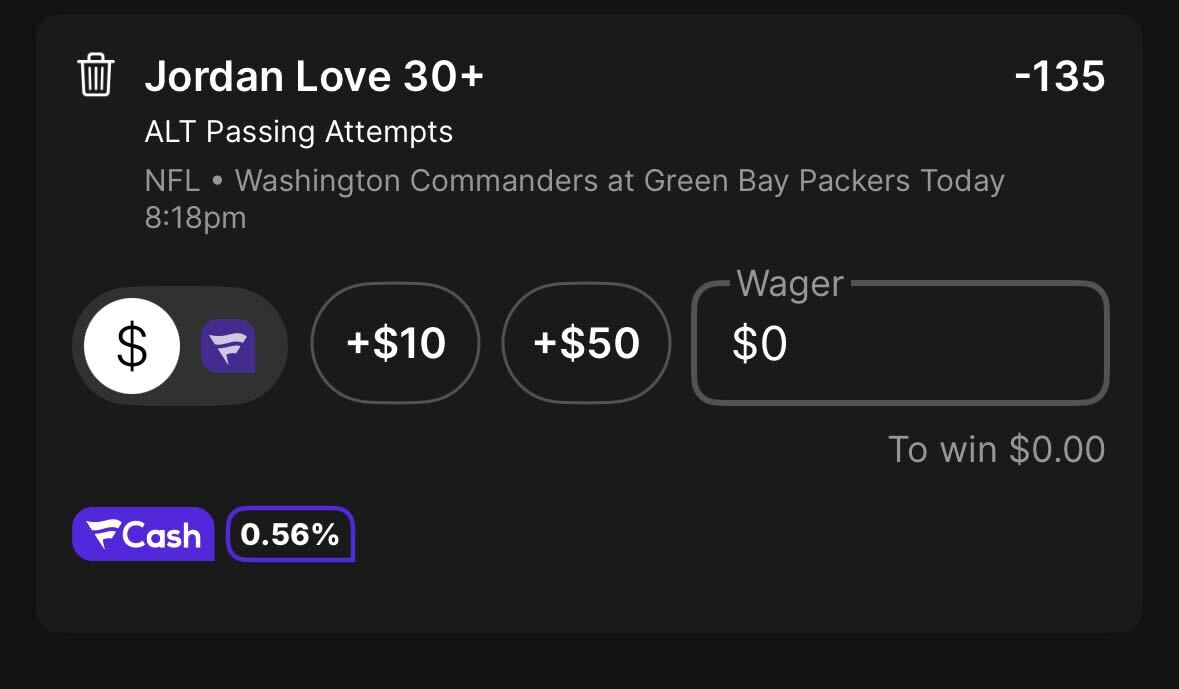
Task: Tap the NFL league label
Action: (x=172, y=181)
